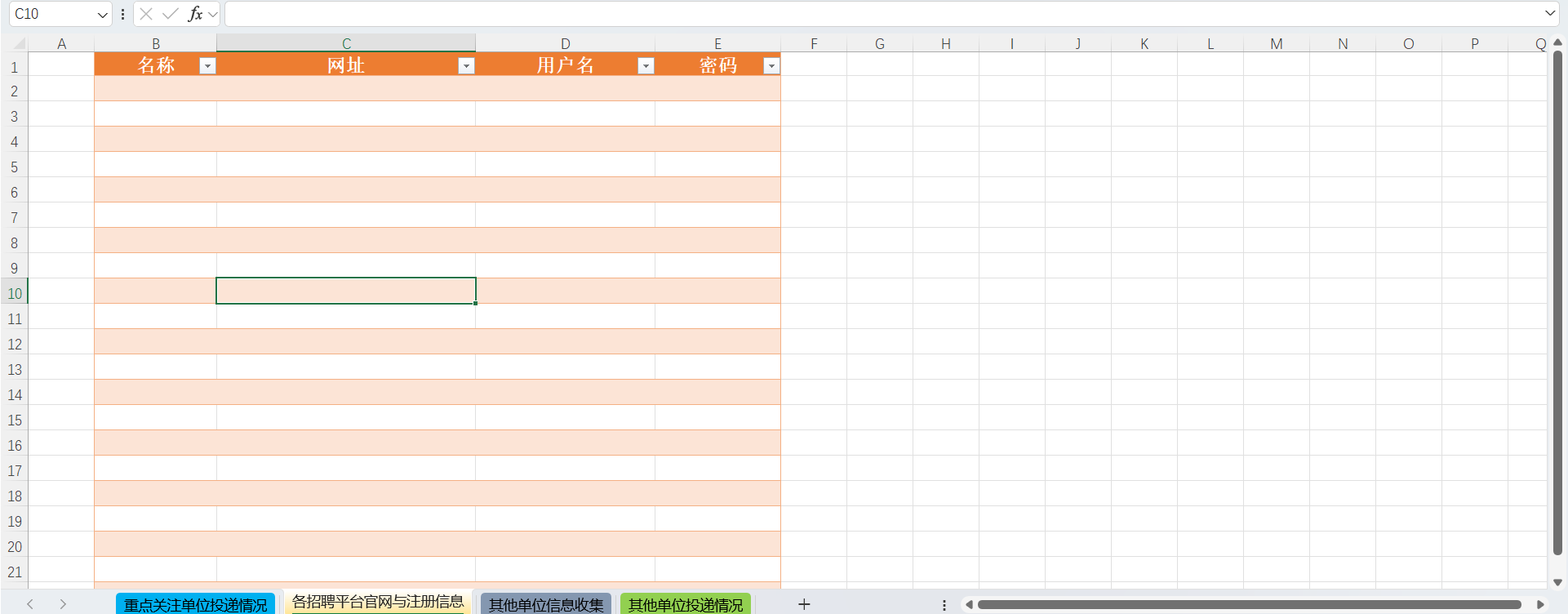
Task: Click the Insert Function fx icon
Action: coord(195,14)
